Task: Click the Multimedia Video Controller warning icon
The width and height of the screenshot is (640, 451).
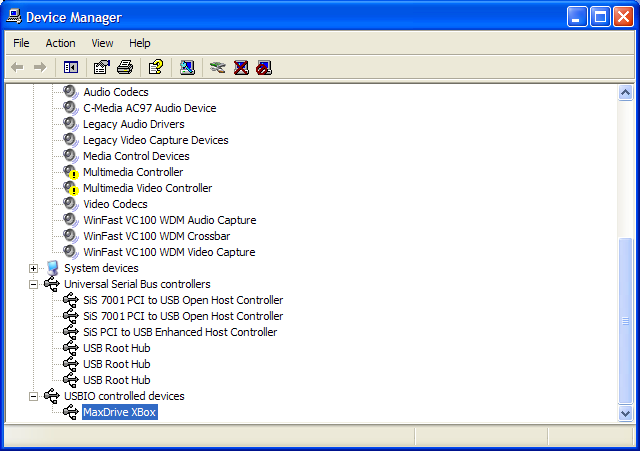Action: (x=71, y=188)
